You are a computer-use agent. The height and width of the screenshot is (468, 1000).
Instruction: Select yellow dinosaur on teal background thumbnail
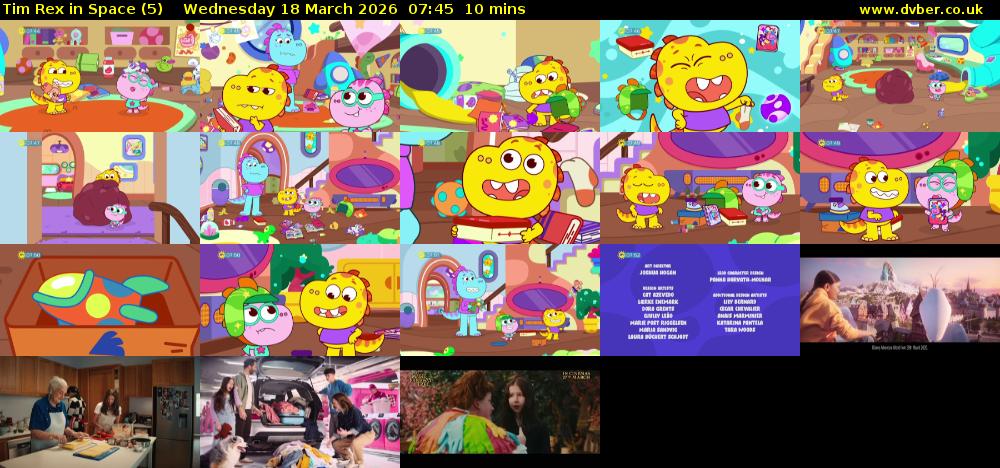coord(699,76)
